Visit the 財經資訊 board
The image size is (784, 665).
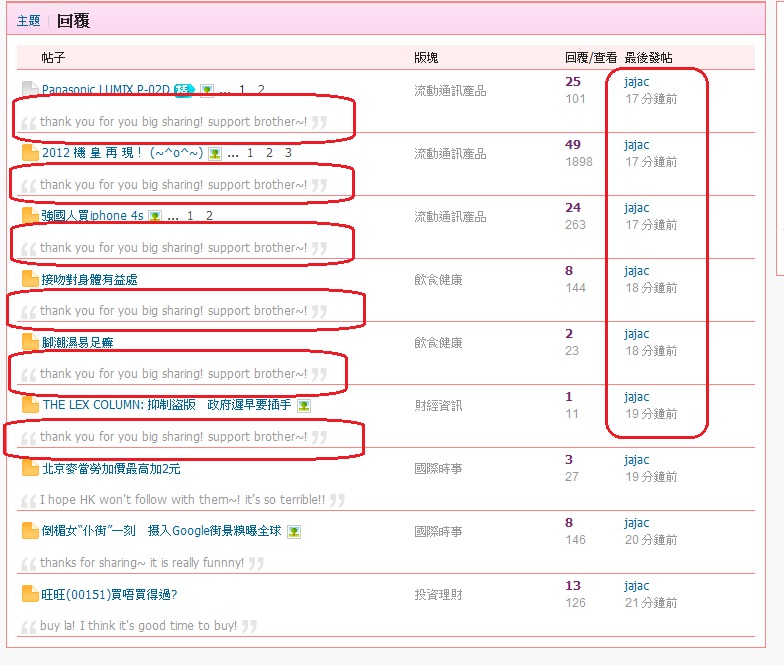pos(438,406)
